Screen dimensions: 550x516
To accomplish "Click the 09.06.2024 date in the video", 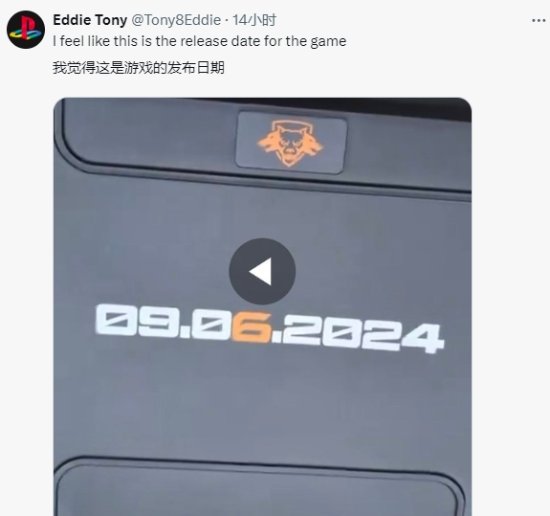I will (x=269, y=328).
